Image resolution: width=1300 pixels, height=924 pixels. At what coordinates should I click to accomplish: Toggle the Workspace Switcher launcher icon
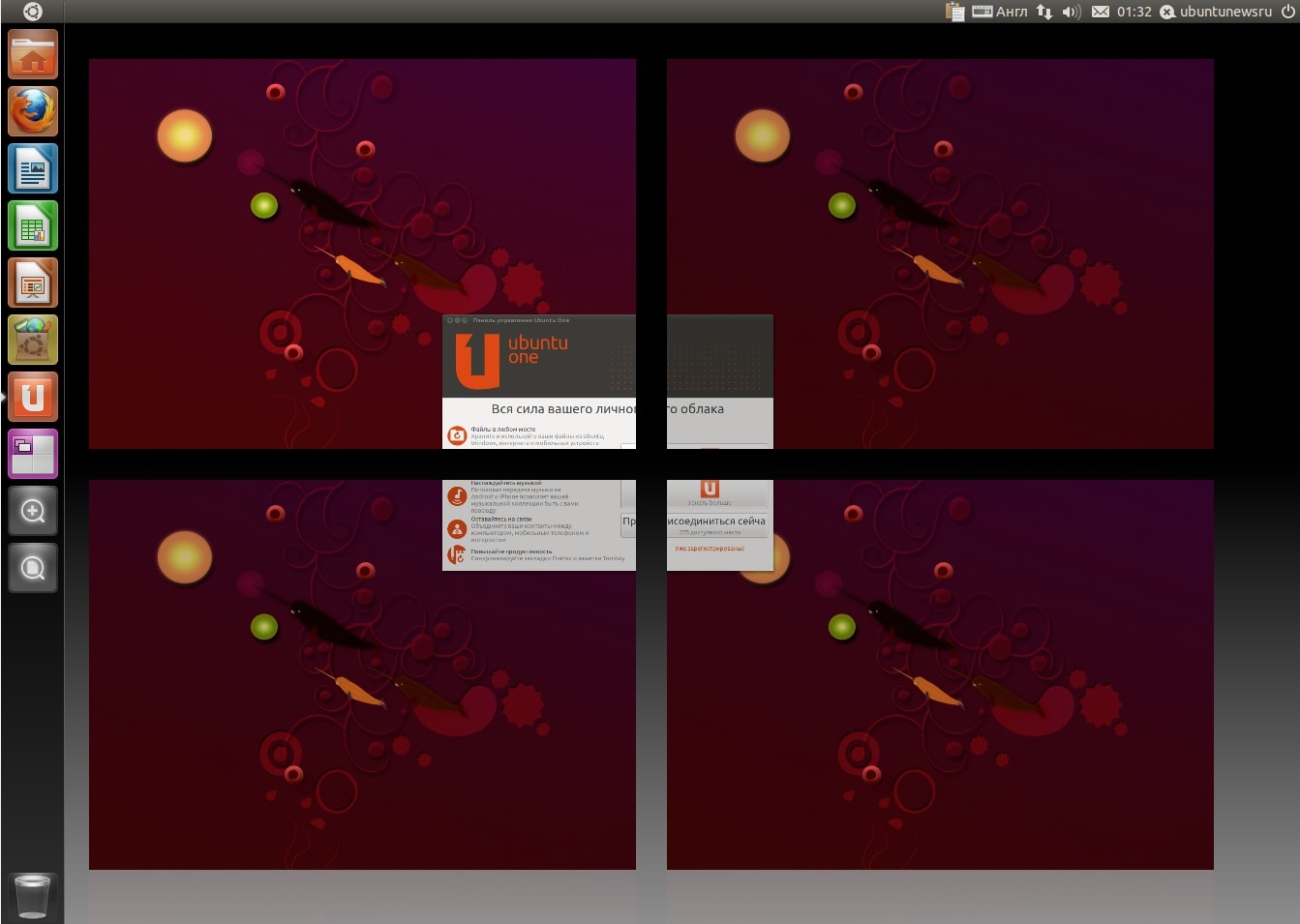33,454
